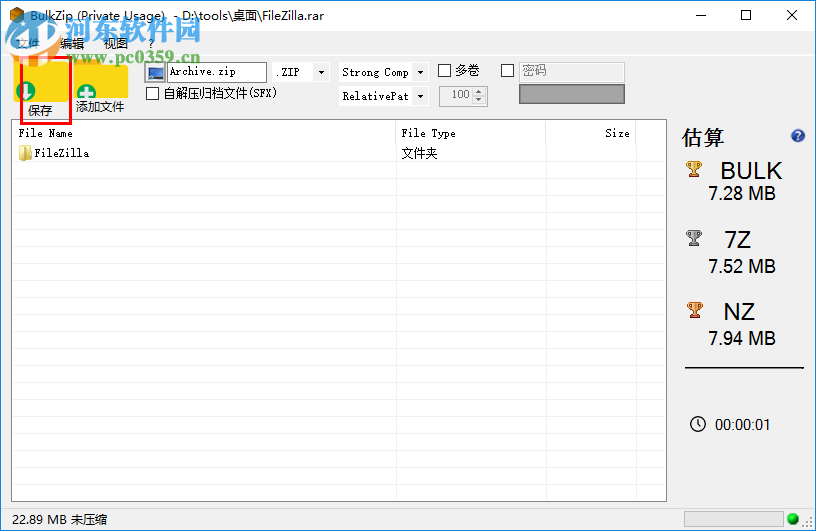Screen dimensions: 816x531
Task: Click the 00:00:01 elapsed time text
Action: (x=742, y=425)
